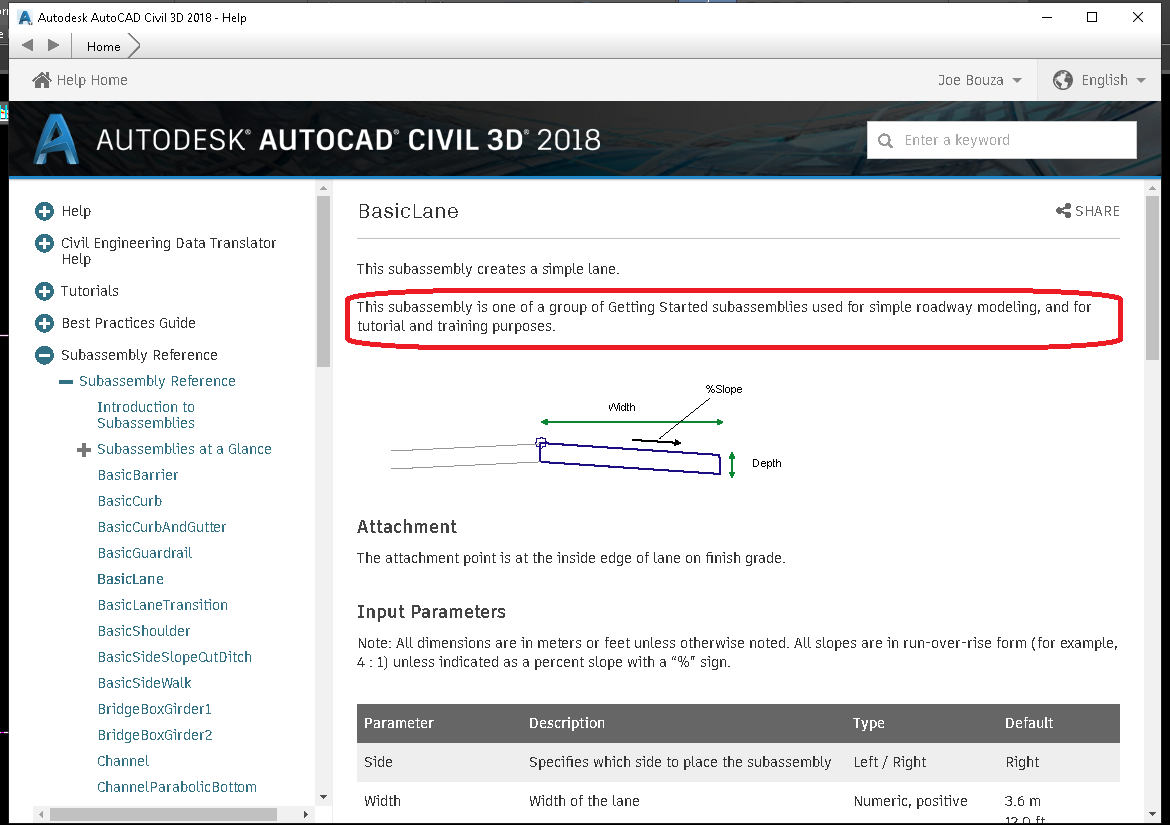1170x825 pixels.
Task: Go back with the left navigation arrow
Action: (28, 45)
